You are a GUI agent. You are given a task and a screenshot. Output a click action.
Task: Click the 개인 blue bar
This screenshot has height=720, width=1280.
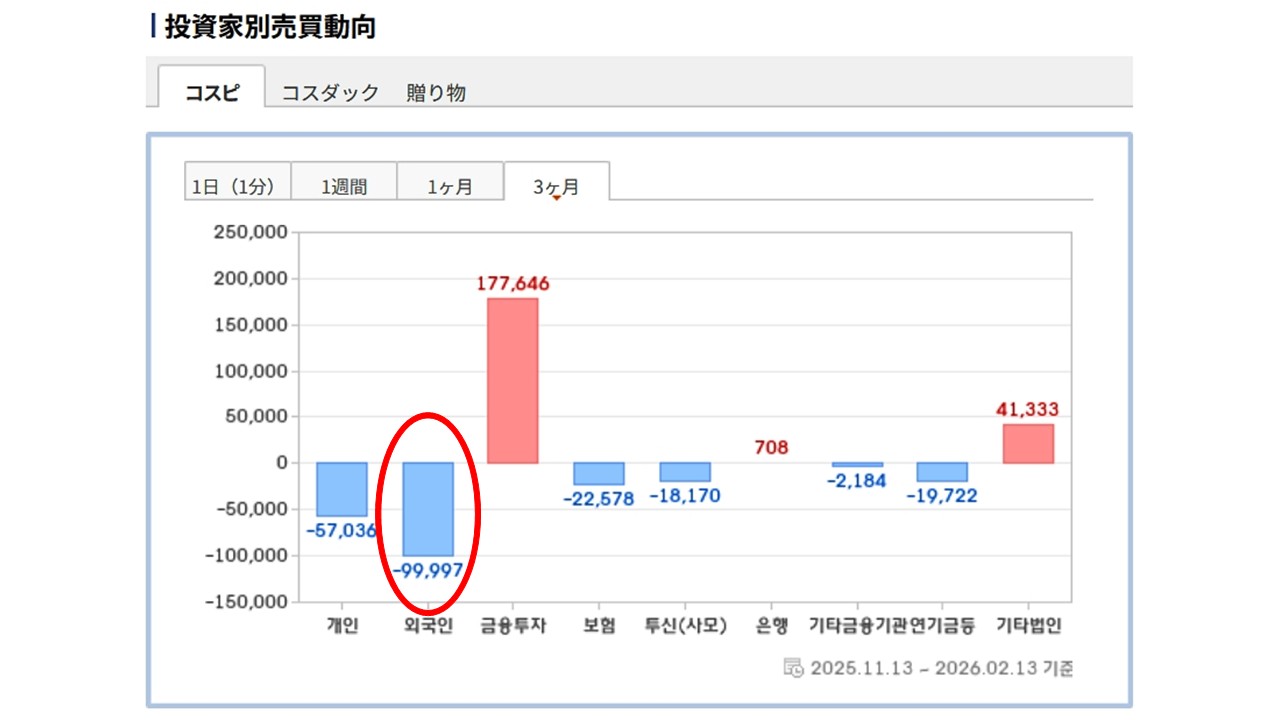tap(342, 489)
